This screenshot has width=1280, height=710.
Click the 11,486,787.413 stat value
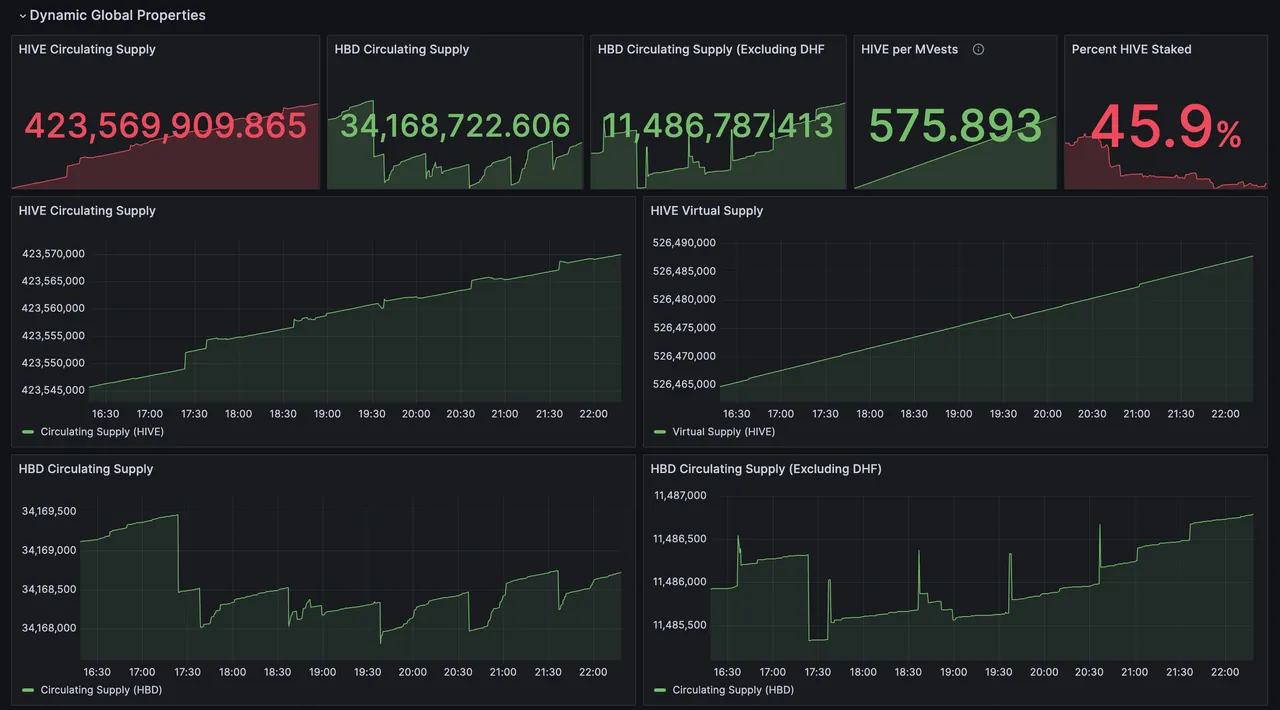[717, 126]
